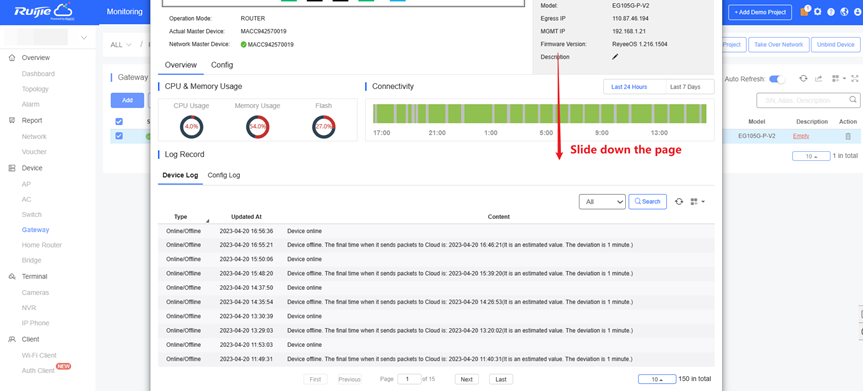Click the CPU Usage 4.0% gauge
Image resolution: width=863 pixels, height=391 pixels.
pos(191,127)
